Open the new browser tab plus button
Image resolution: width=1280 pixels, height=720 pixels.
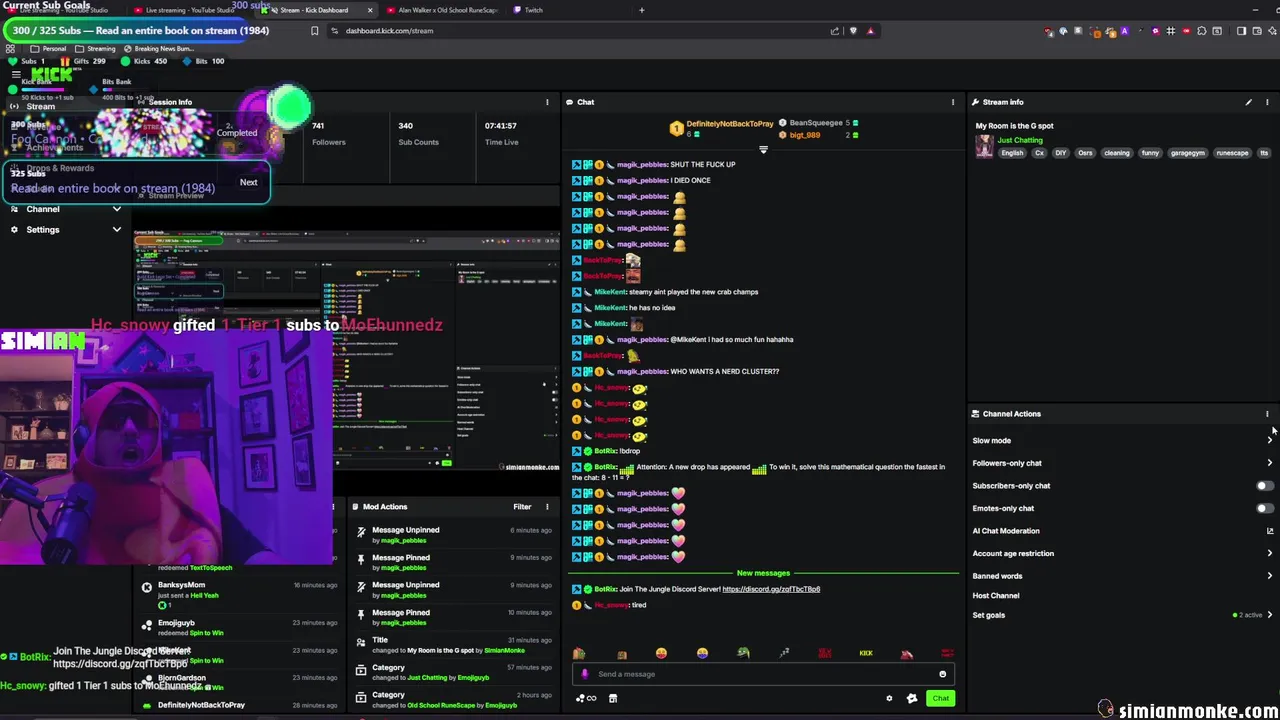(641, 10)
